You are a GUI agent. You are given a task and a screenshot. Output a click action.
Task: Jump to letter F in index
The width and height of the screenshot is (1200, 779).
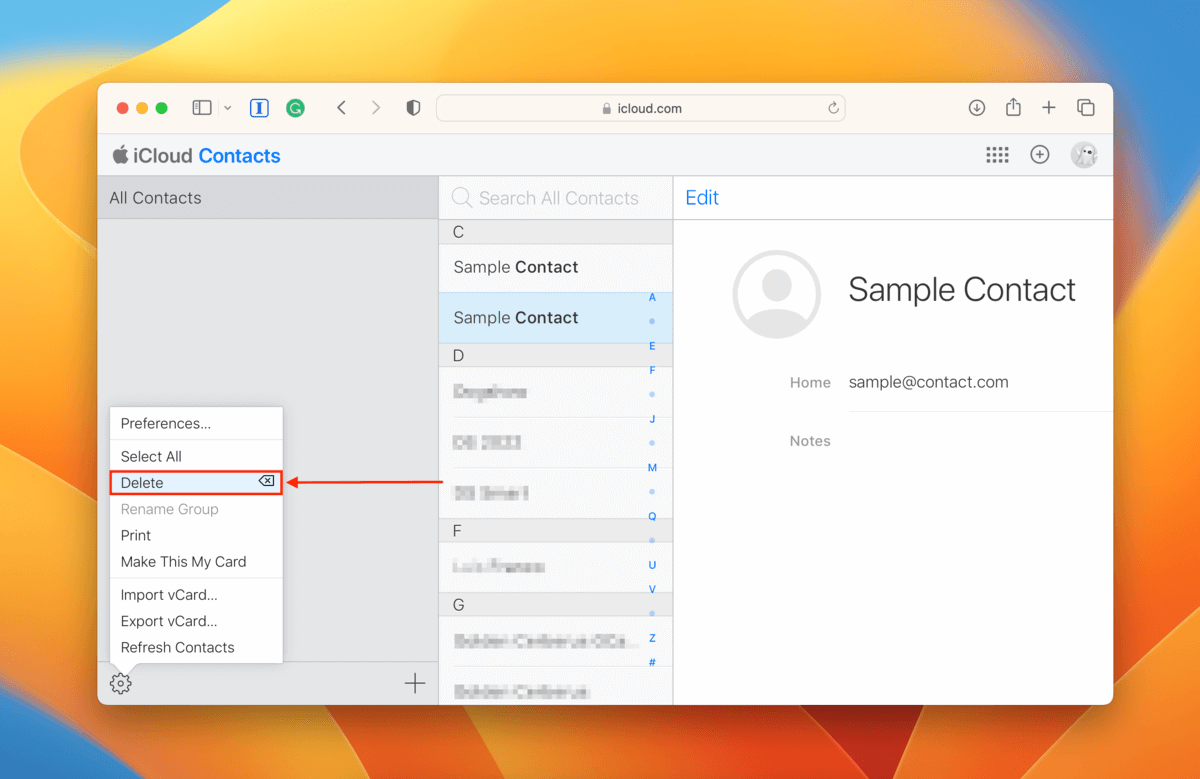652,370
